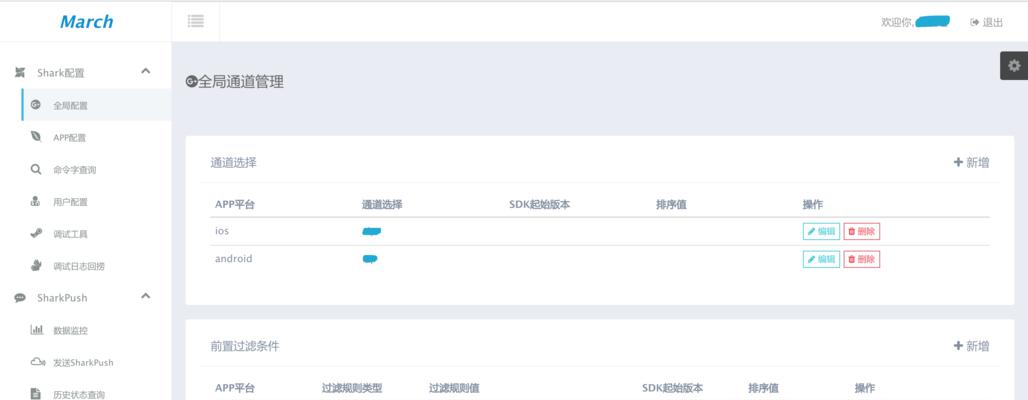Click the 历史状态查询 document icon
The width and height of the screenshot is (1028, 400).
click(36, 393)
